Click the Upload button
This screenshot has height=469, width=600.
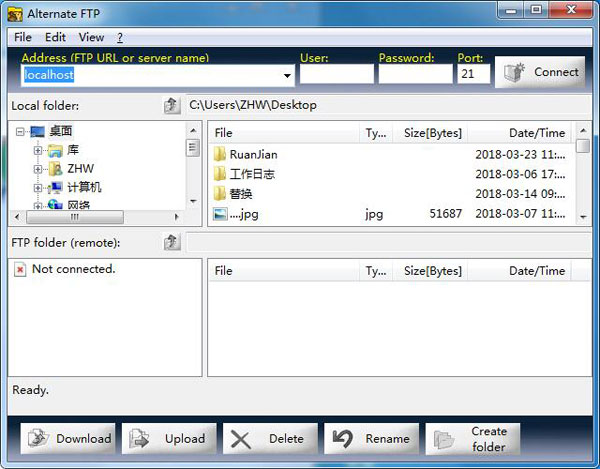click(169, 438)
